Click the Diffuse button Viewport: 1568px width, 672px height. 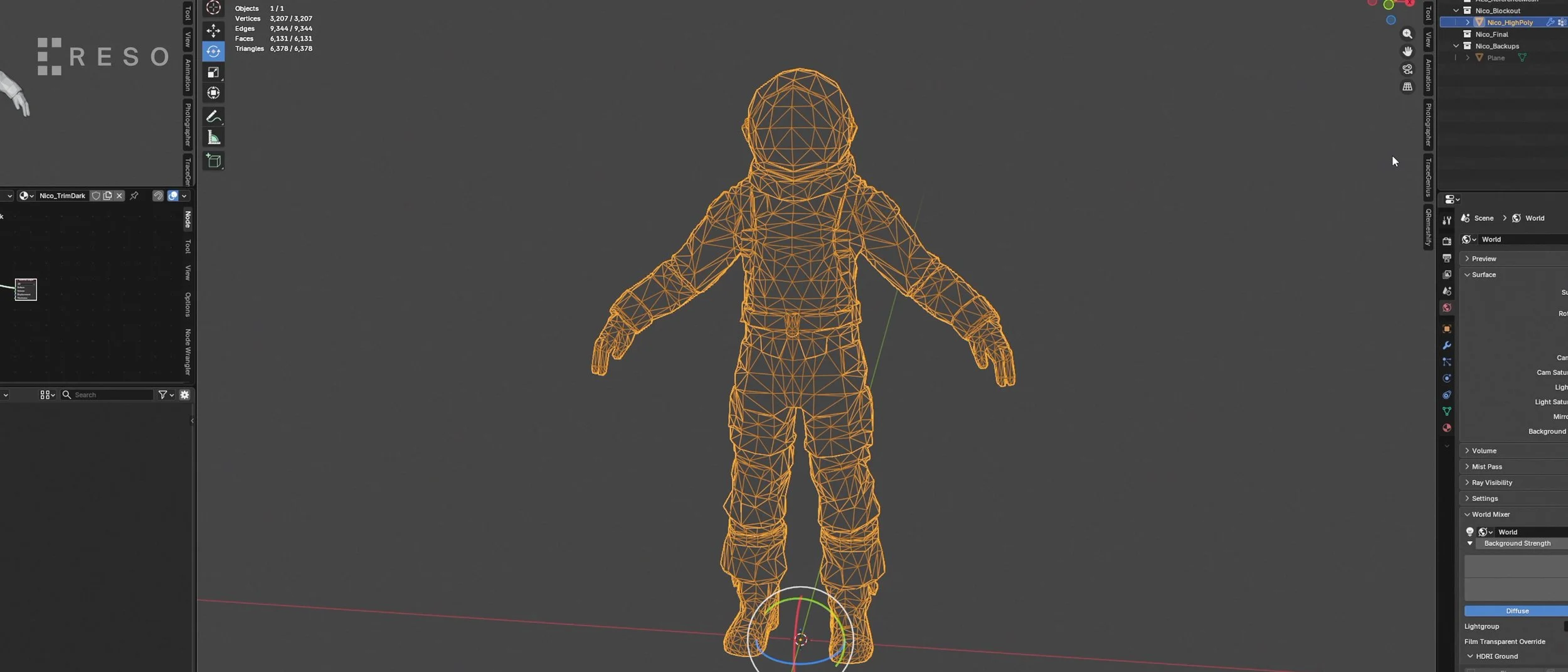[x=1516, y=611]
